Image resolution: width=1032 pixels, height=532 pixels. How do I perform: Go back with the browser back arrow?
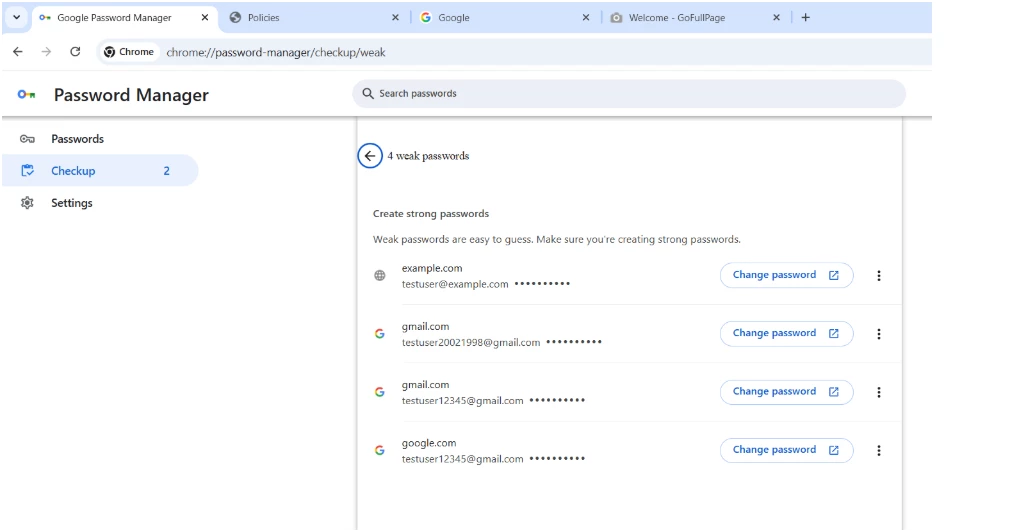click(x=18, y=51)
